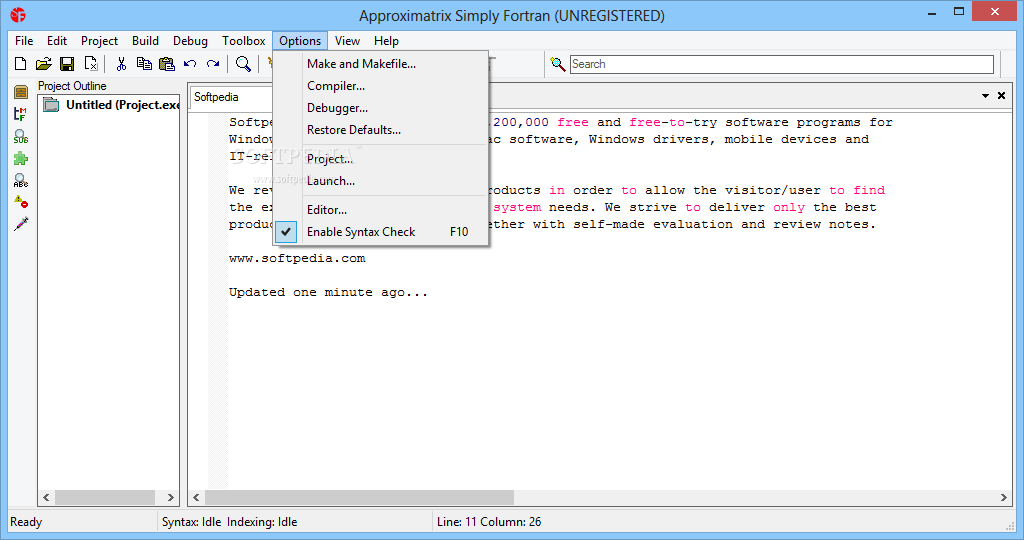
Task: Save the file using the floppy disk icon
Action: (67, 64)
